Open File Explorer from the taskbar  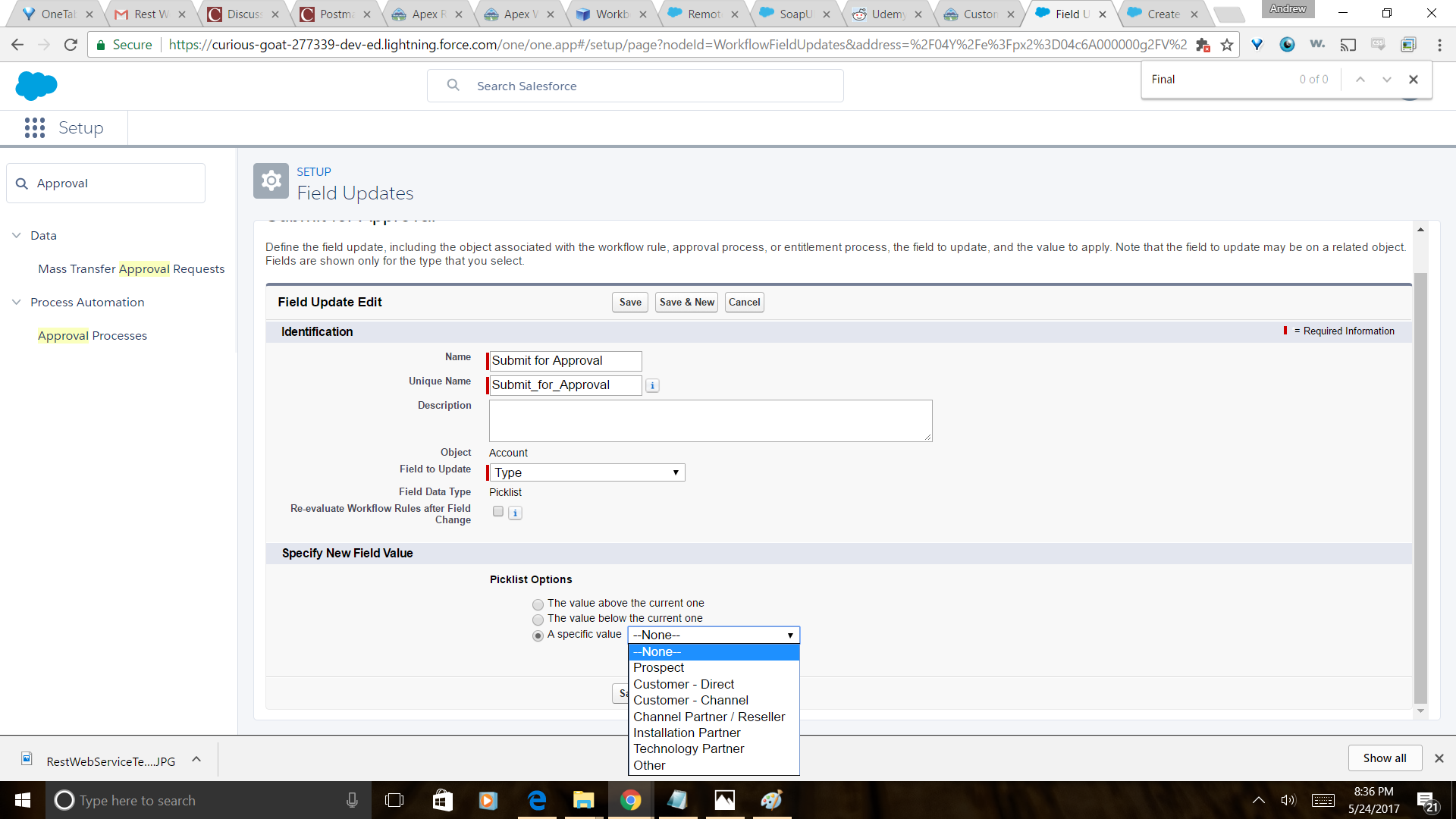click(583, 800)
